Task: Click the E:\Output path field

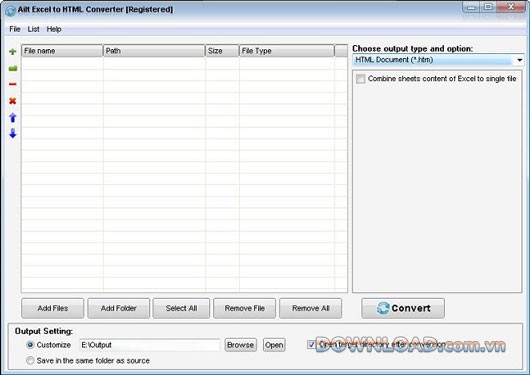Action: point(150,345)
